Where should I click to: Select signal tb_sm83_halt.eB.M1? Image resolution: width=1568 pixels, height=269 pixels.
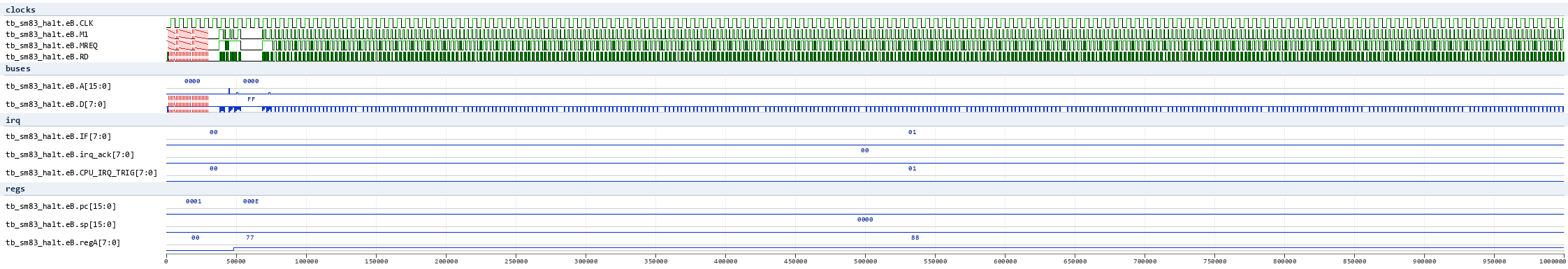tap(47, 34)
